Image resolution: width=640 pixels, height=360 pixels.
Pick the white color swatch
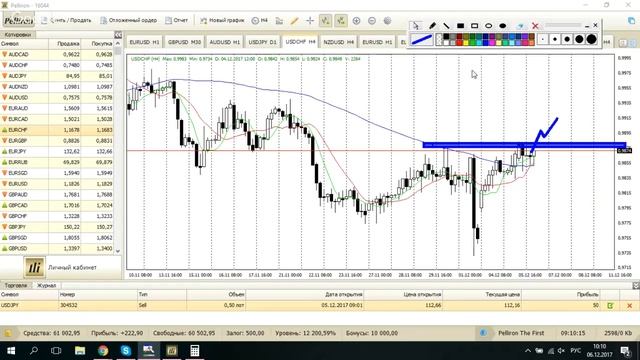pos(446,42)
